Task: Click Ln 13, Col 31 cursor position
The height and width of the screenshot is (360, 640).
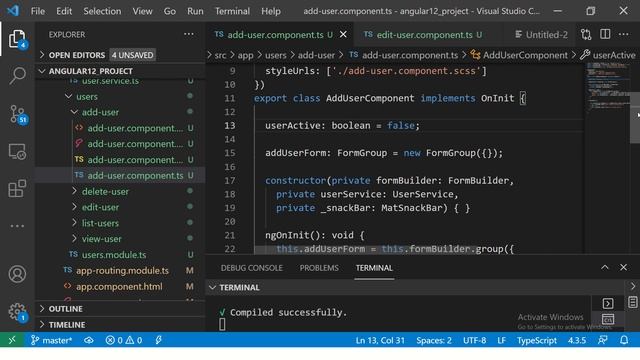Action: tap(380, 340)
